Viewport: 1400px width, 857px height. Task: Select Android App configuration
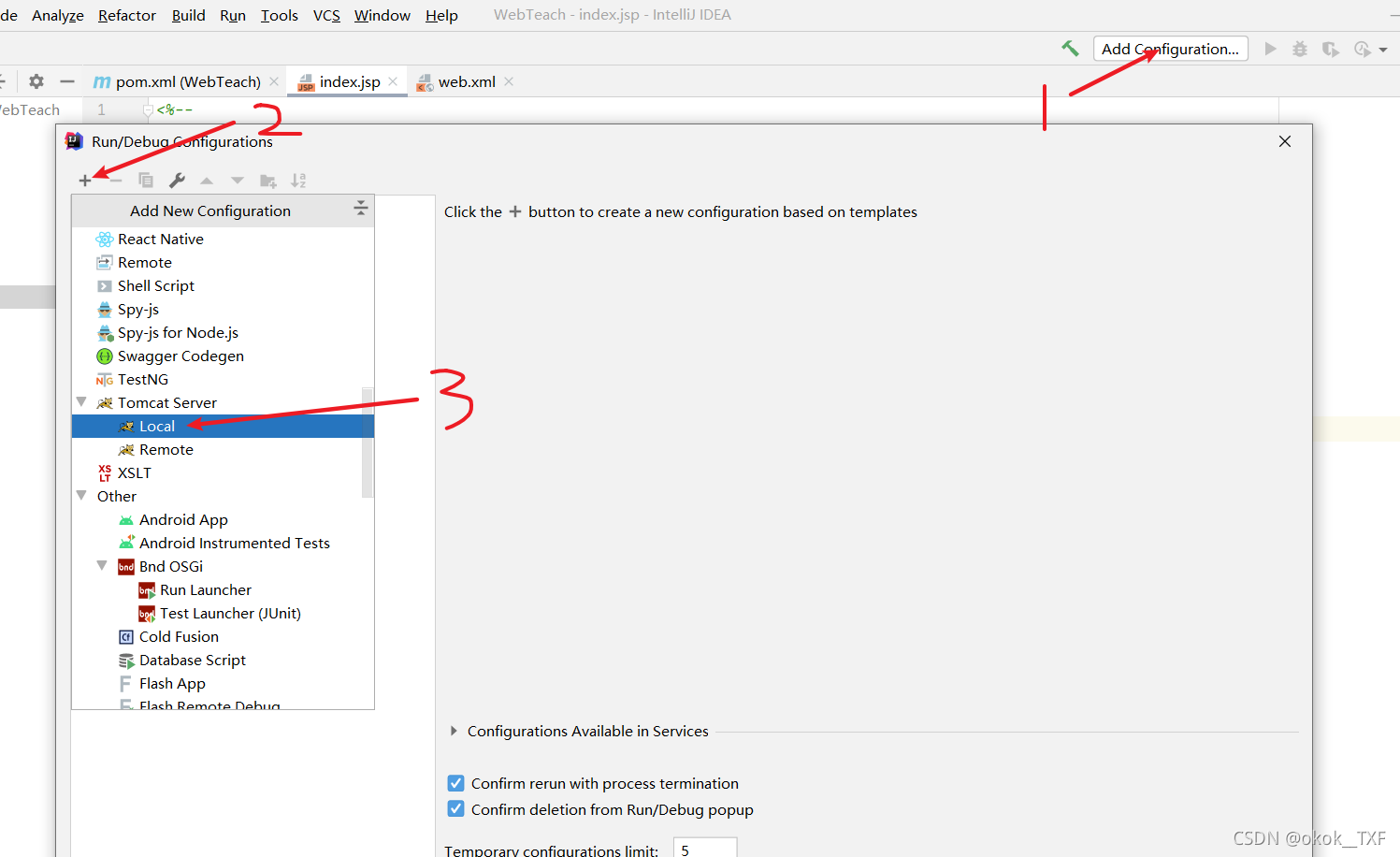tap(223, 520)
